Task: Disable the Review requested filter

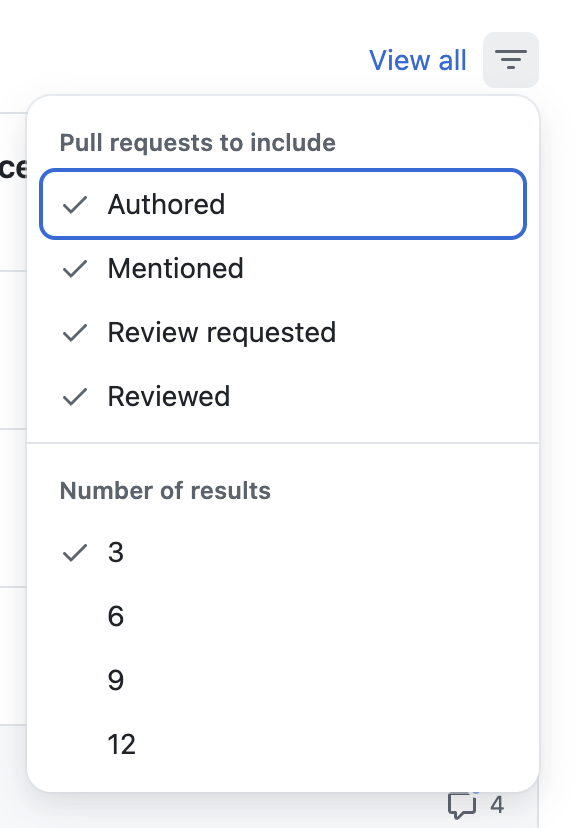Action: (283, 333)
